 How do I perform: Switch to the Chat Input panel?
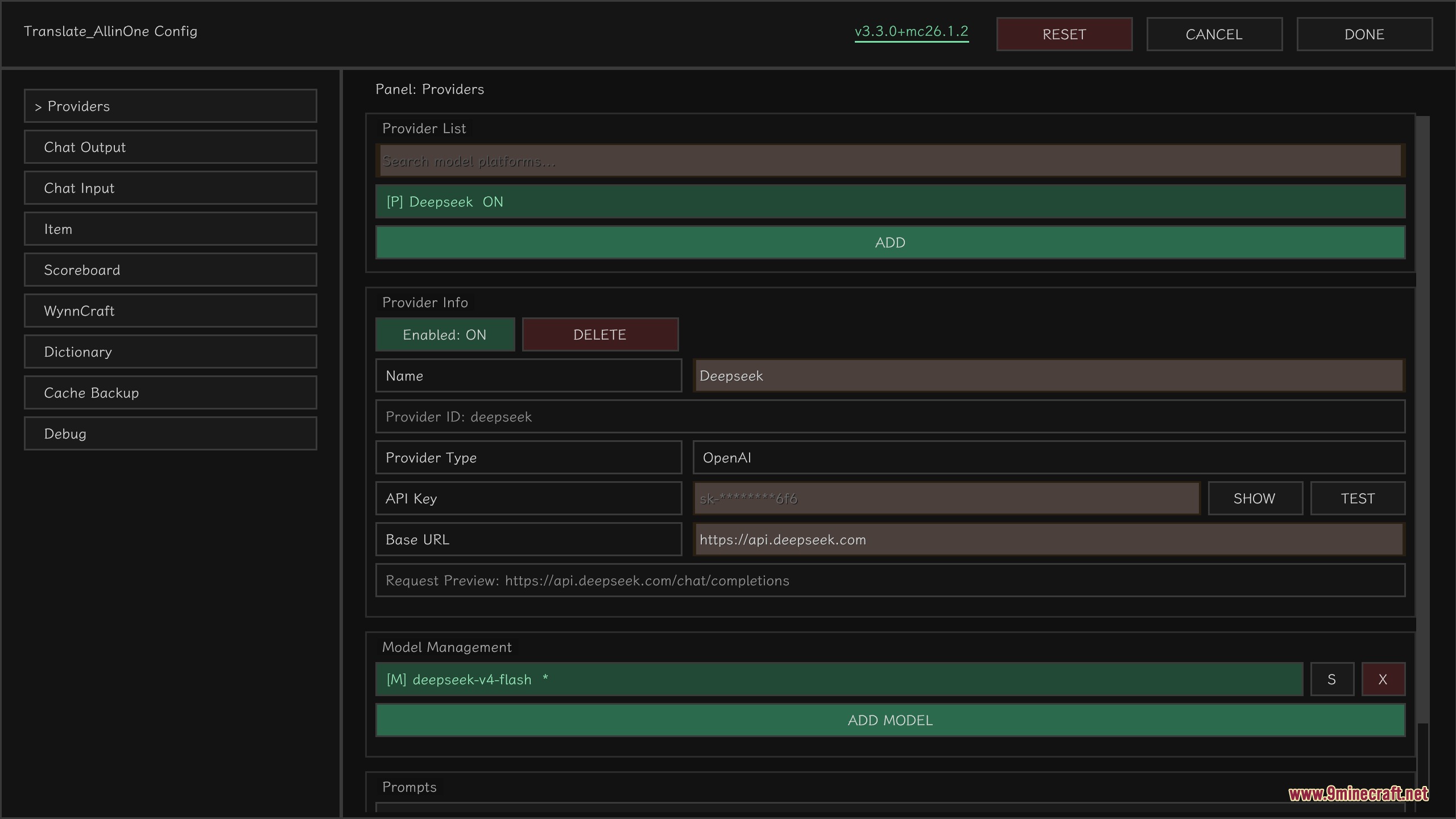coord(170,188)
